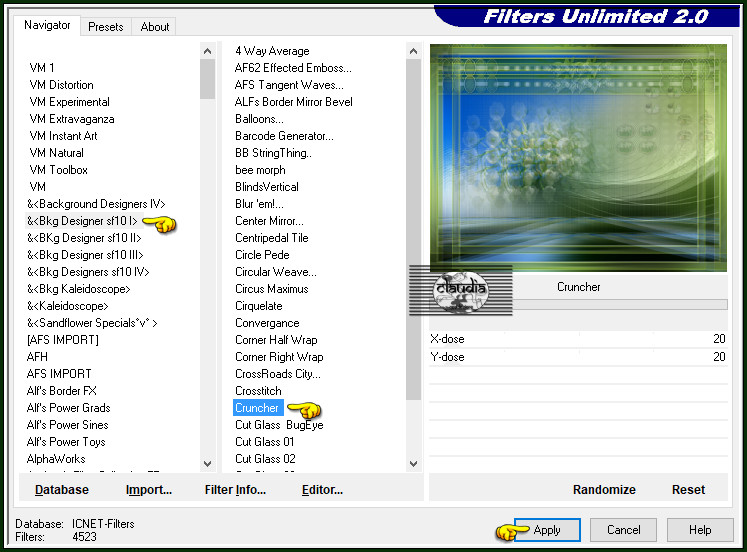Select &<BKg Designer sf10 II> category

(x=84, y=238)
